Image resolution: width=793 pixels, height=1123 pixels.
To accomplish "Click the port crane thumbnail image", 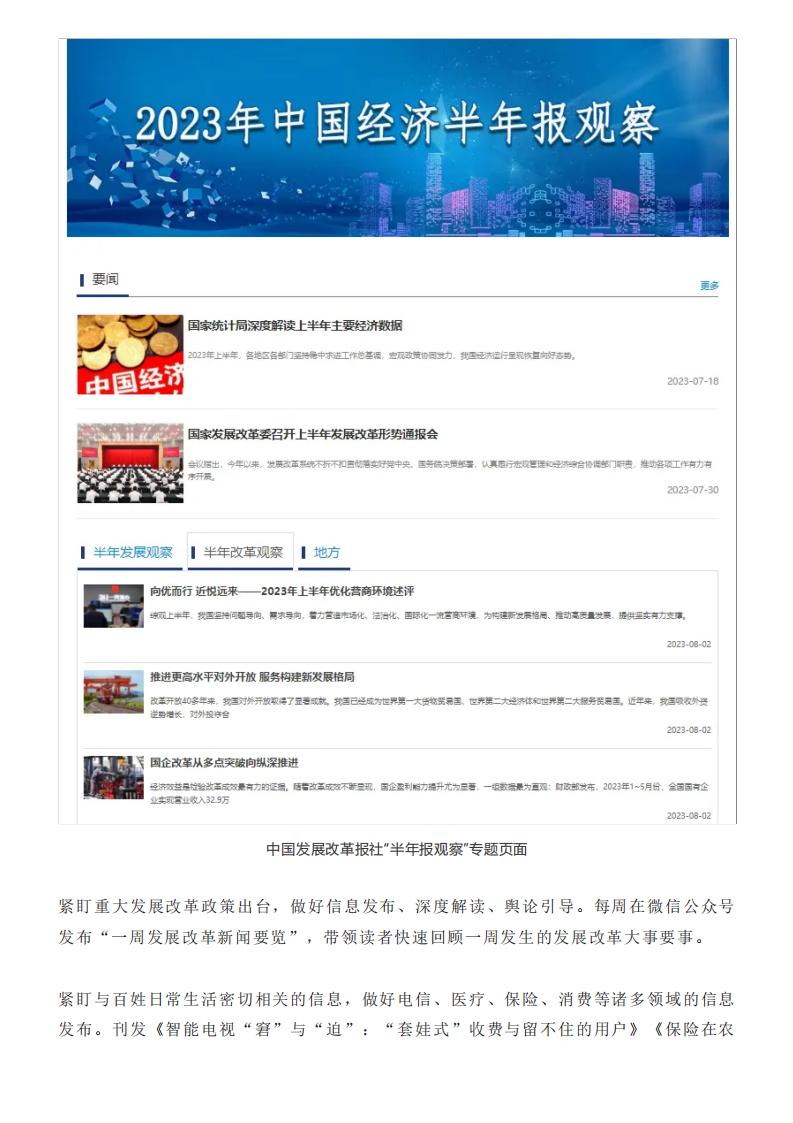I will 113,692.
